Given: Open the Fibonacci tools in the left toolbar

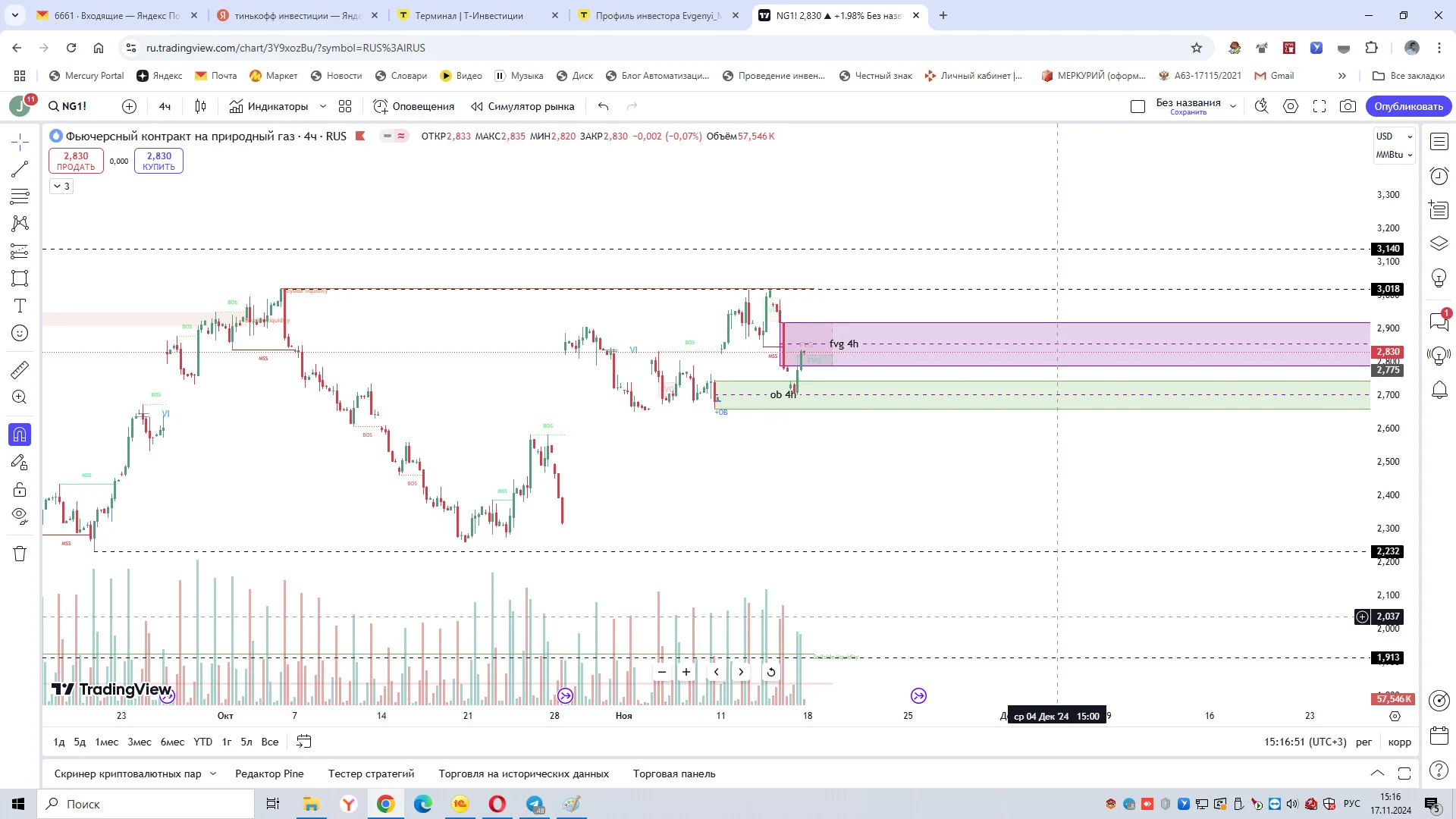Looking at the screenshot, I should [x=20, y=196].
